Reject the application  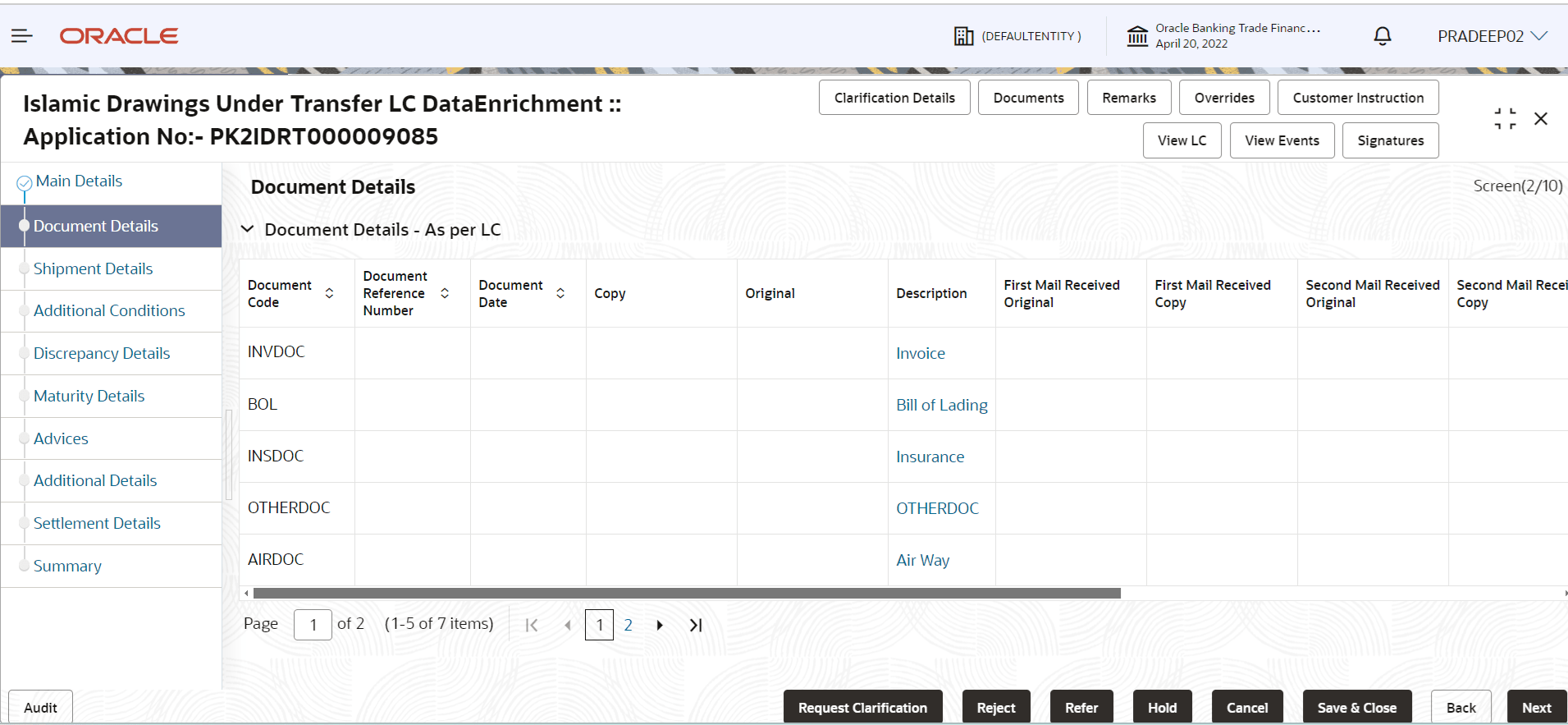(x=996, y=707)
